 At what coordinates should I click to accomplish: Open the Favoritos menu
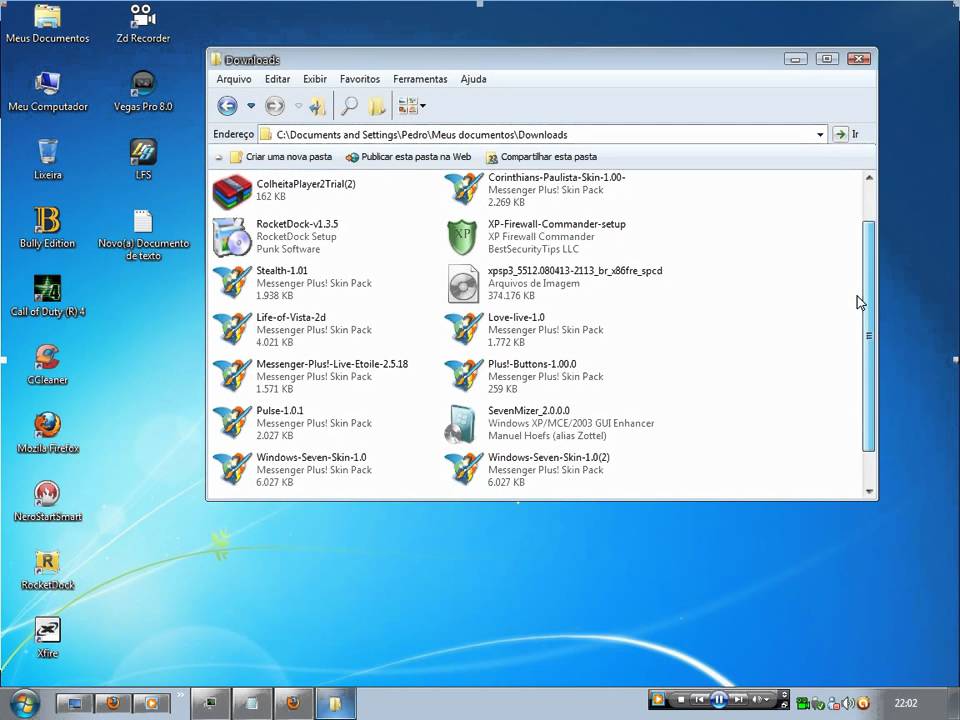pos(360,79)
